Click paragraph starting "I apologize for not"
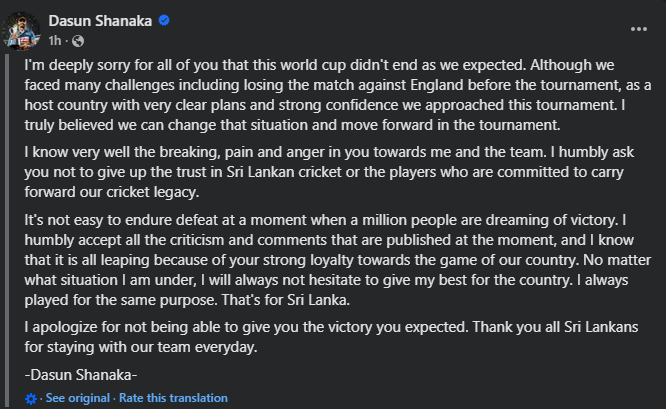 click(331, 337)
